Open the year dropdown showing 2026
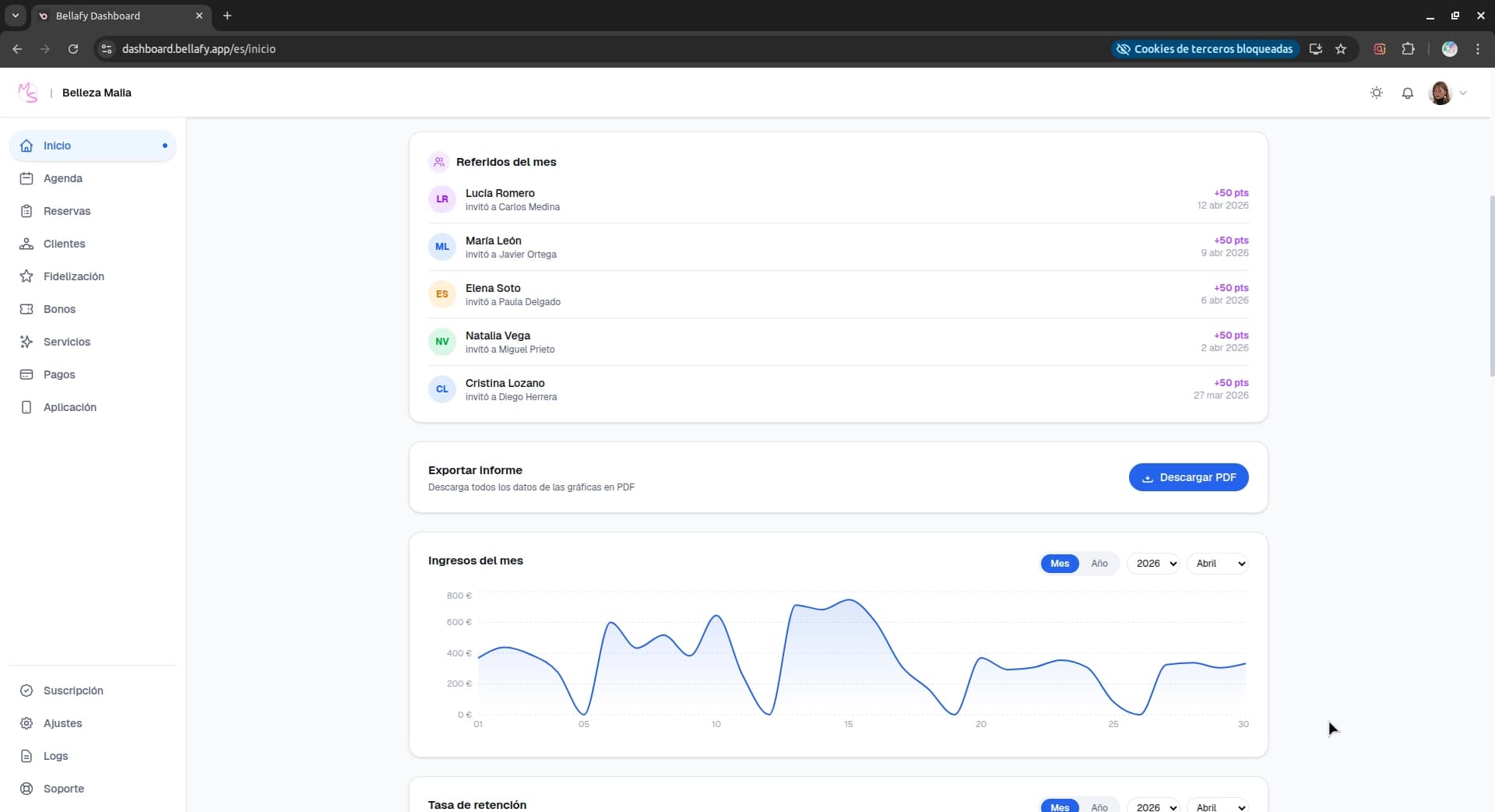This screenshot has width=1495, height=812. point(1153,563)
